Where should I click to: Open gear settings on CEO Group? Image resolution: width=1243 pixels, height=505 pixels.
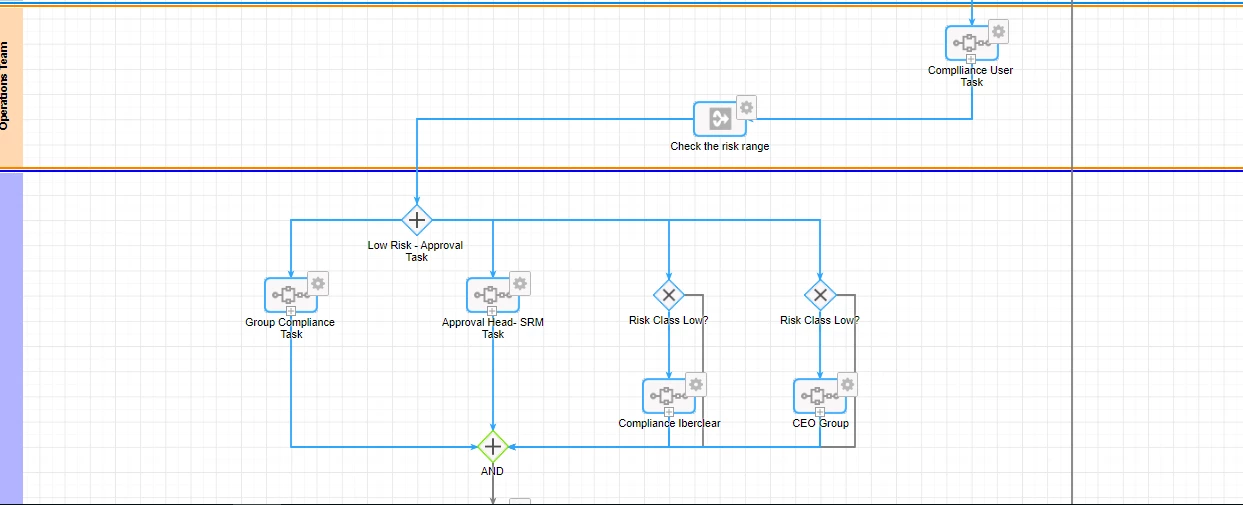[x=847, y=384]
